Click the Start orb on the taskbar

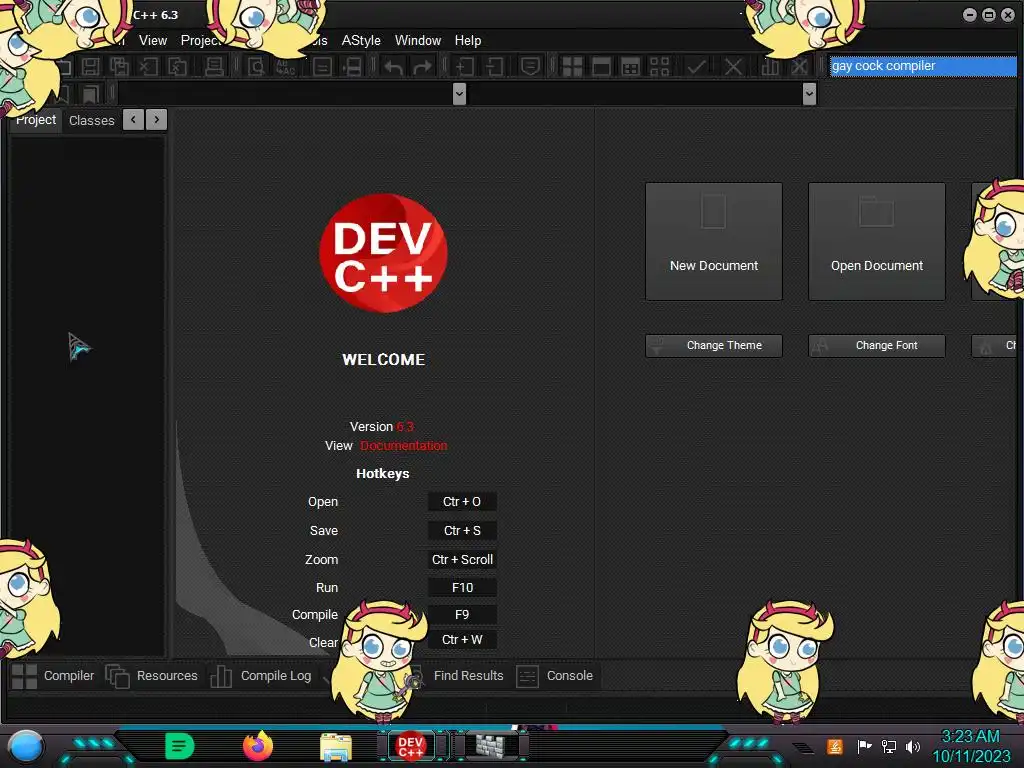(25, 748)
